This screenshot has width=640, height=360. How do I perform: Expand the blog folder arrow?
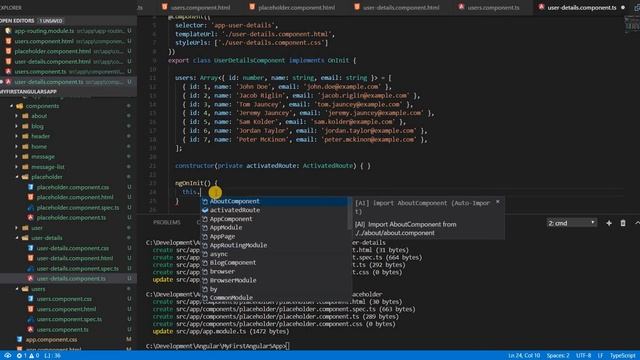pos(17,126)
